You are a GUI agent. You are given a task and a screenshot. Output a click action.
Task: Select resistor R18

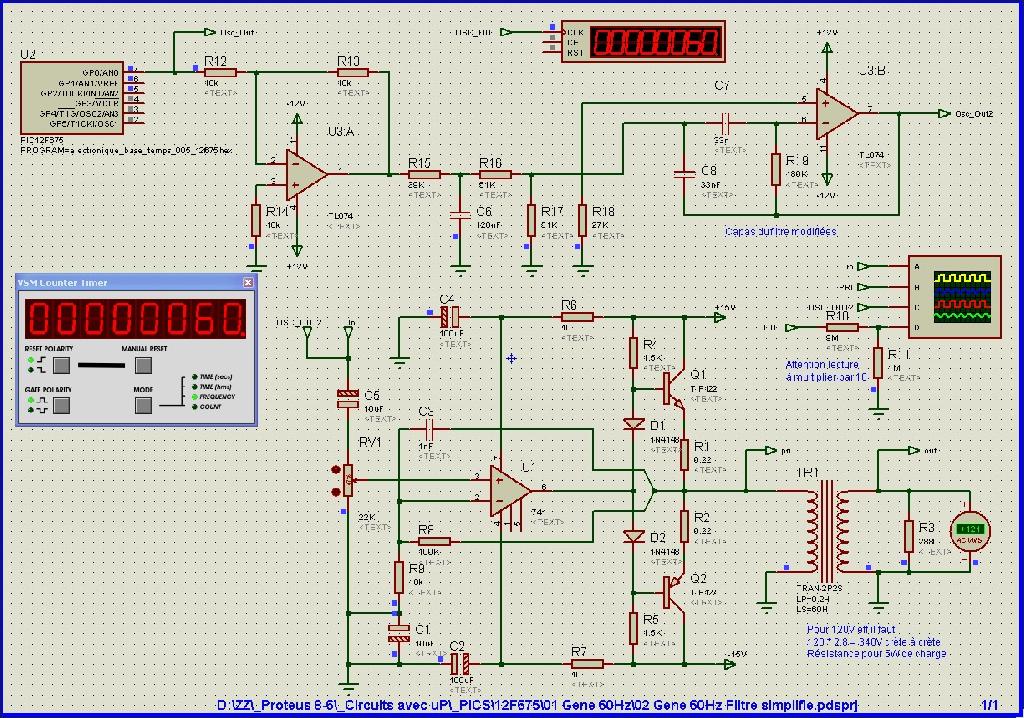582,220
